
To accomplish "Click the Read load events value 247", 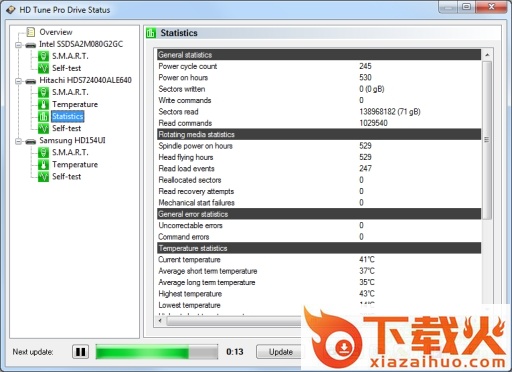I will (365, 168).
